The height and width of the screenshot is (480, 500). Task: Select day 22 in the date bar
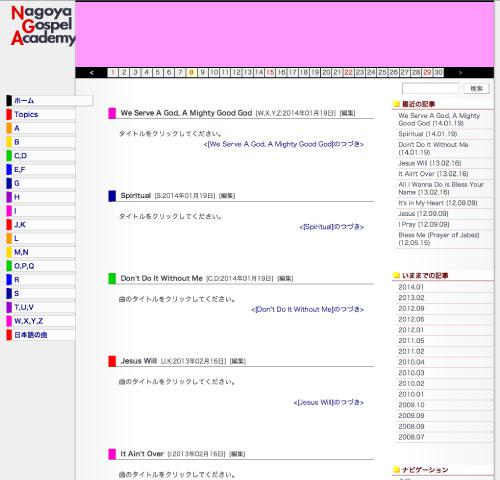[x=348, y=73]
